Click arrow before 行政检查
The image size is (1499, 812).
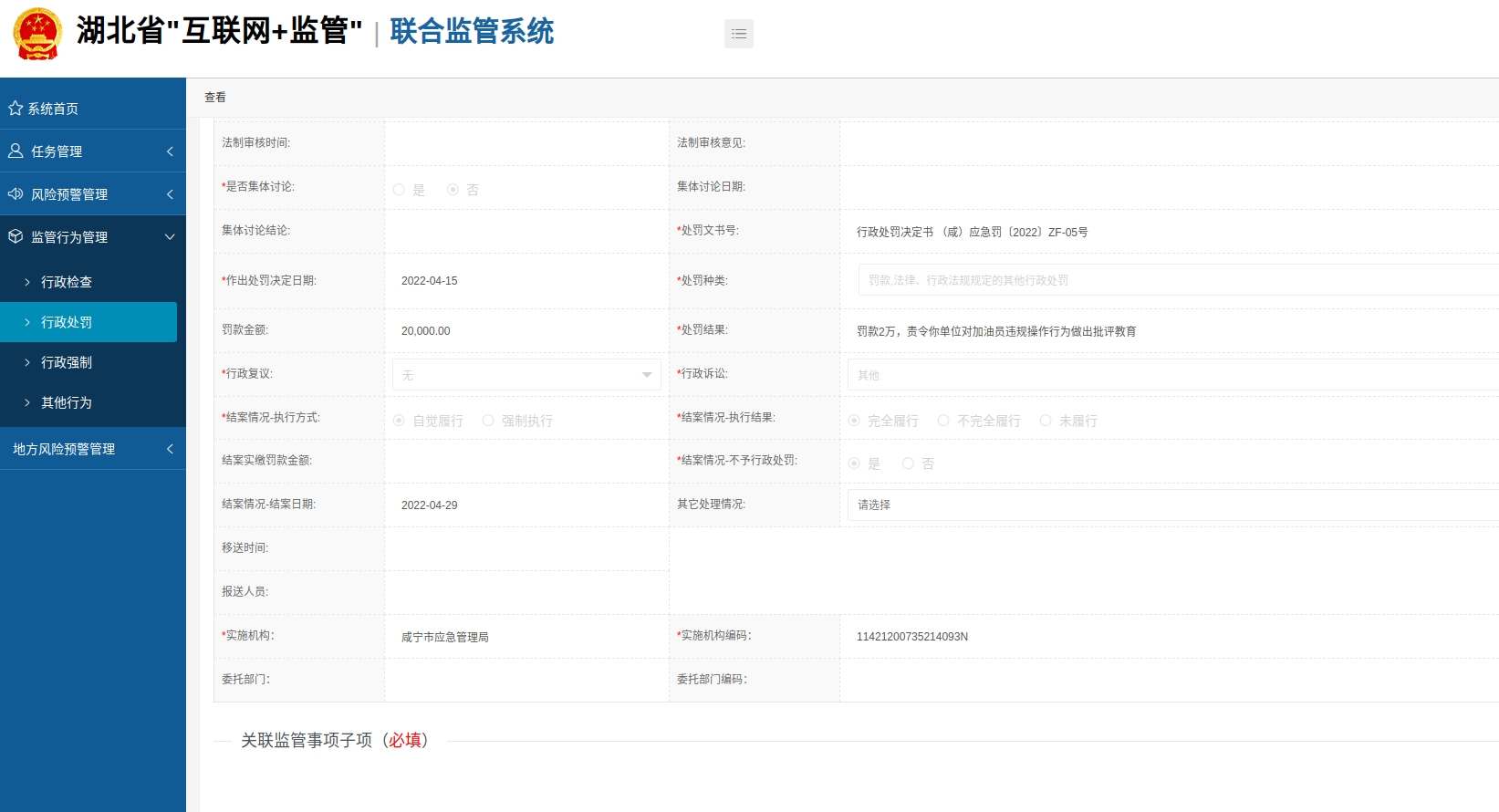coord(27,283)
